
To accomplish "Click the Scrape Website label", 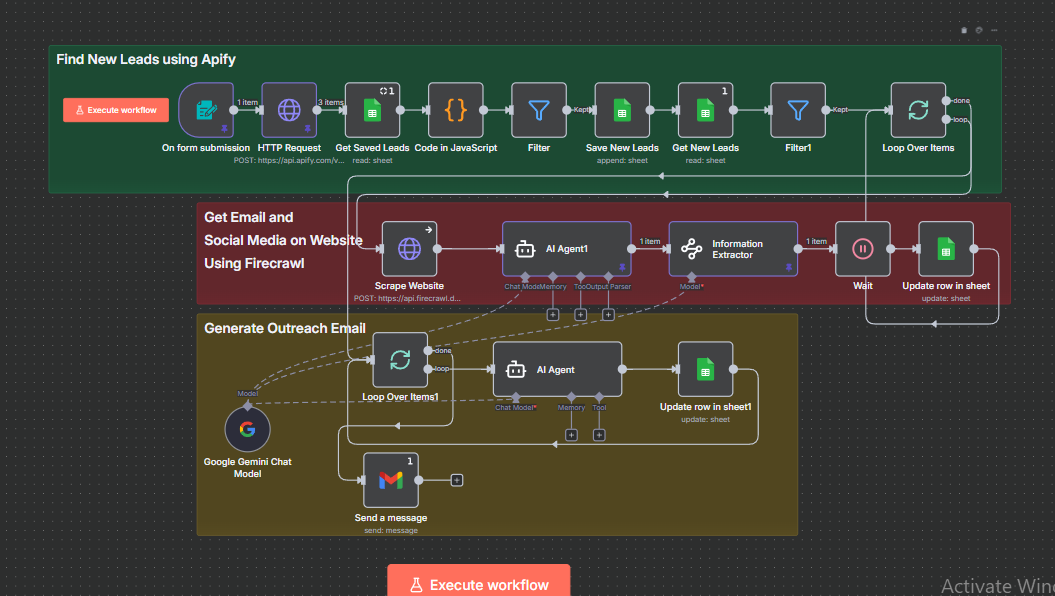I will (409, 286).
